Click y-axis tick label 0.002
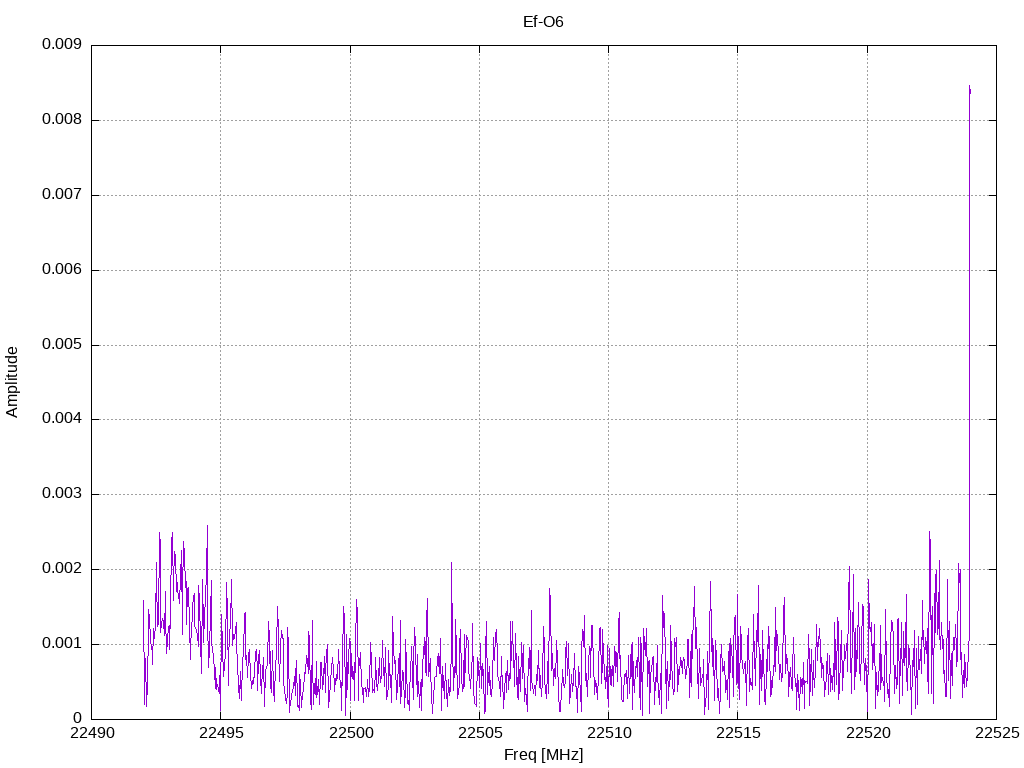This screenshot has width=1024, height=768. coord(61,569)
